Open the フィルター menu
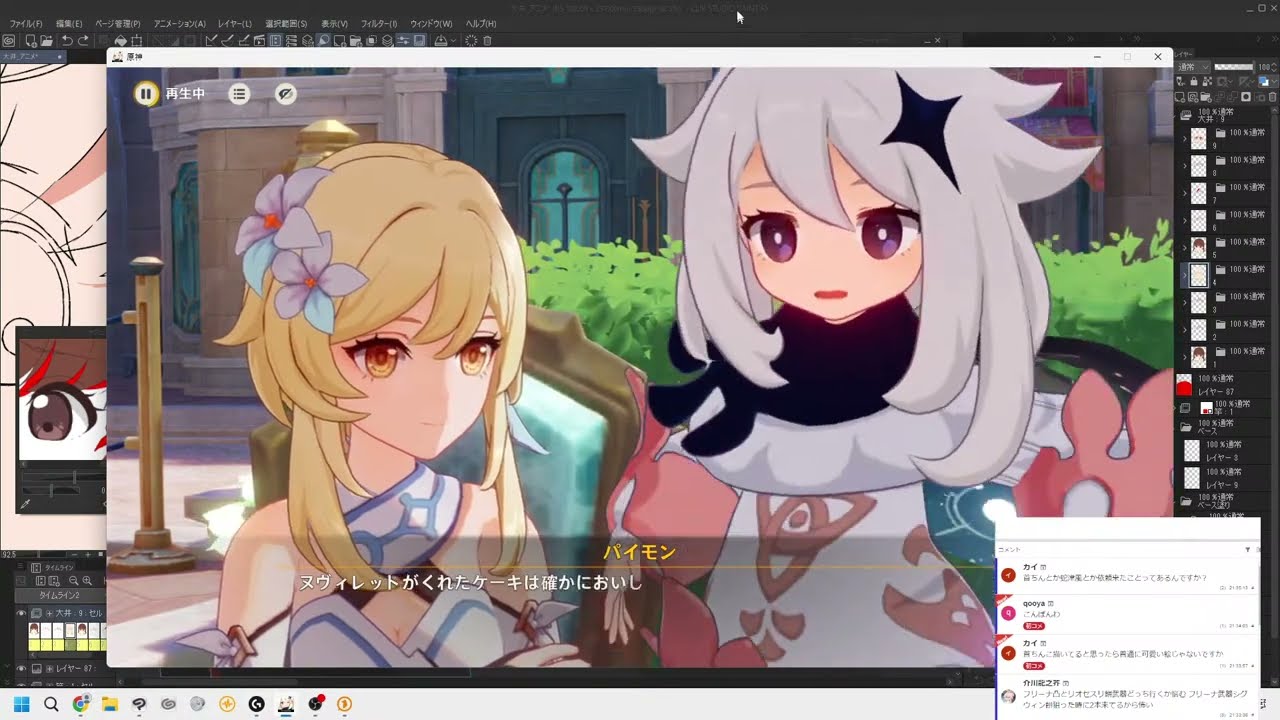The image size is (1280, 720). tap(380, 22)
